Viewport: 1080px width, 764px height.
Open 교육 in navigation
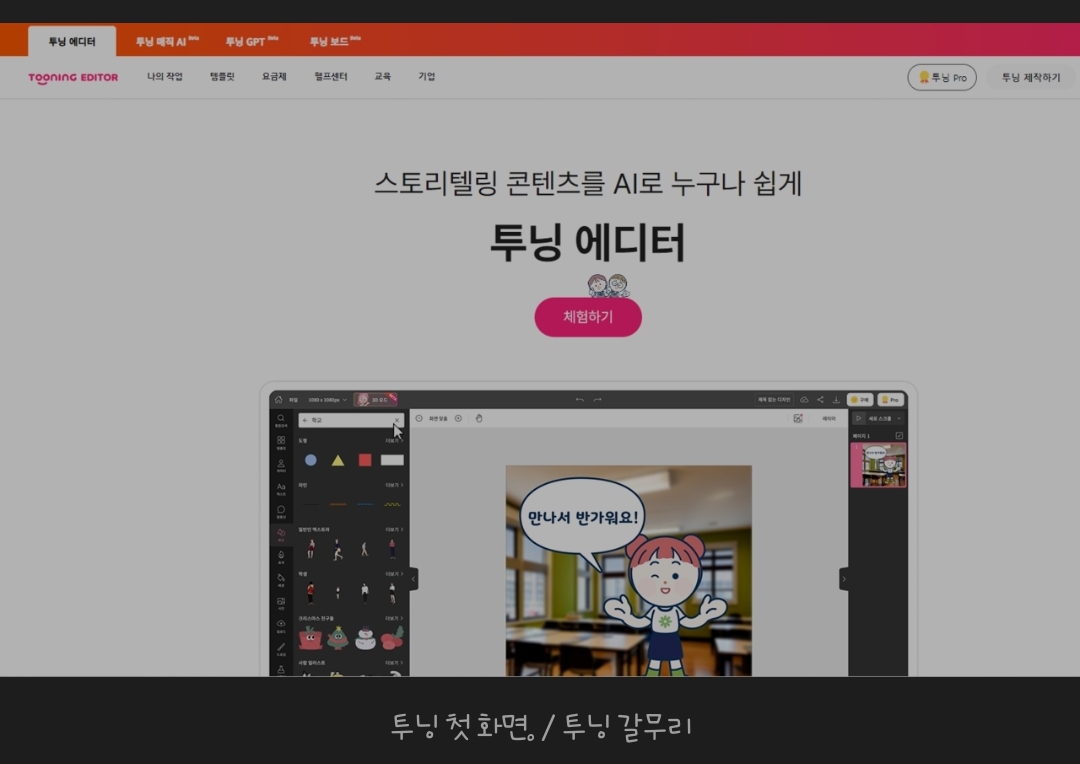[383, 76]
